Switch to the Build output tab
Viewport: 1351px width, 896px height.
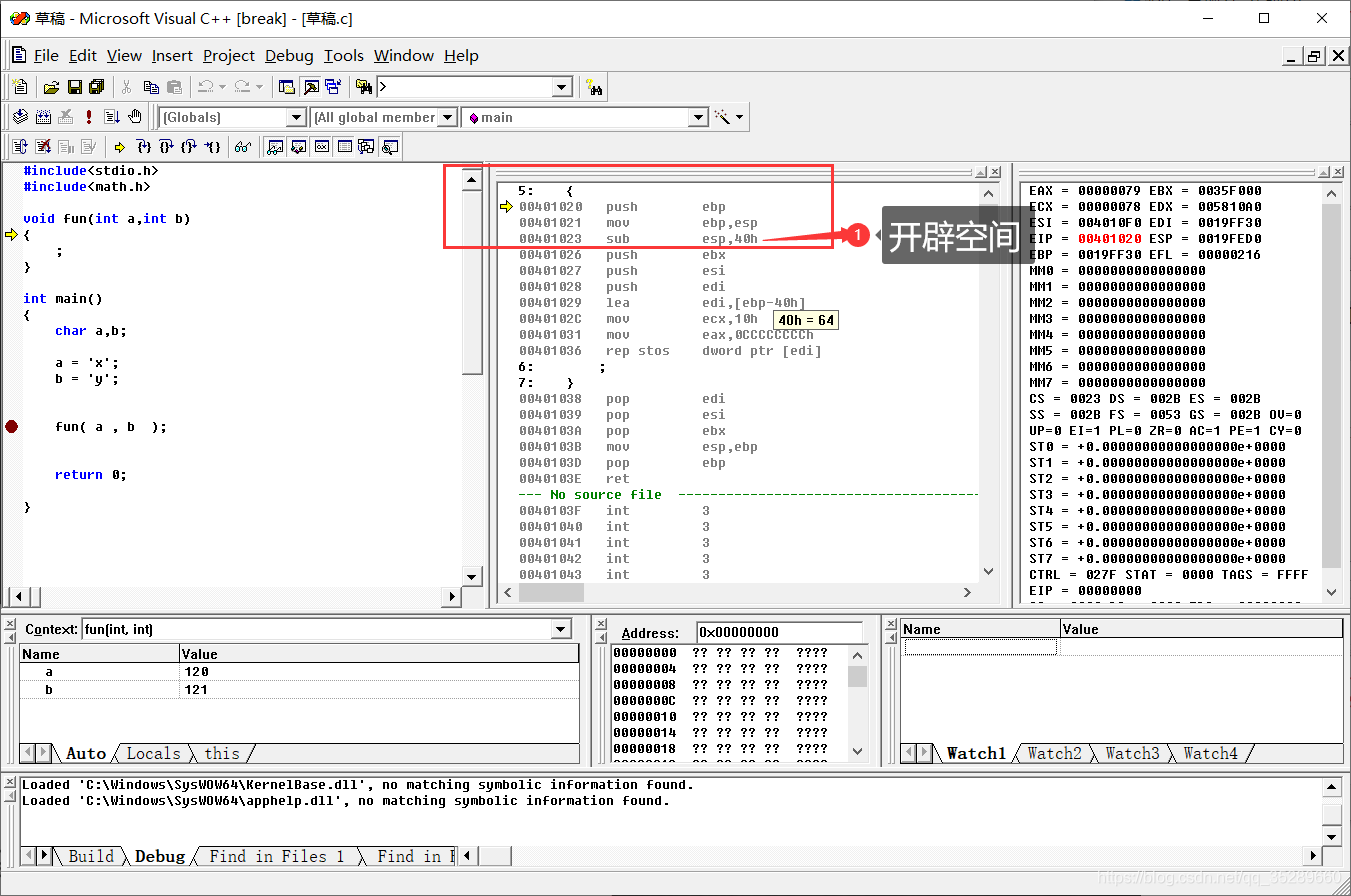(90, 856)
